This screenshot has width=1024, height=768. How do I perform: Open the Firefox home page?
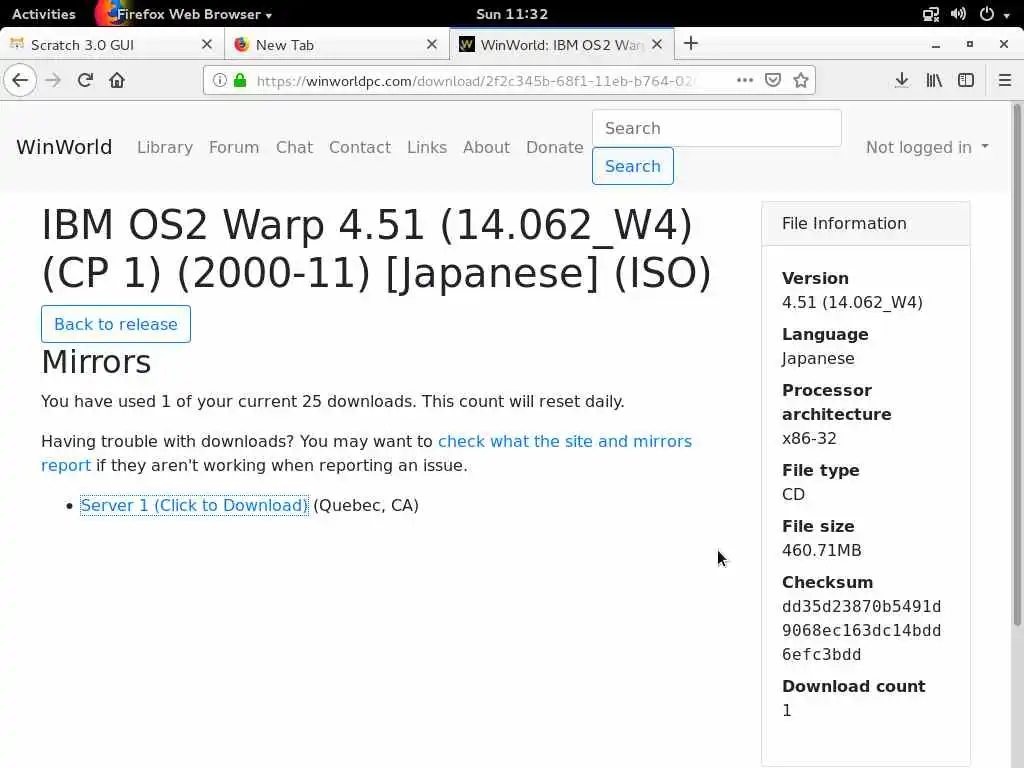click(x=117, y=80)
